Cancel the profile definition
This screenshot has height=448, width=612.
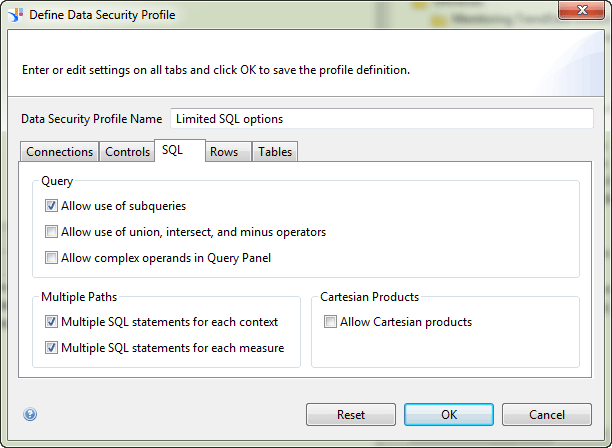tap(547, 414)
